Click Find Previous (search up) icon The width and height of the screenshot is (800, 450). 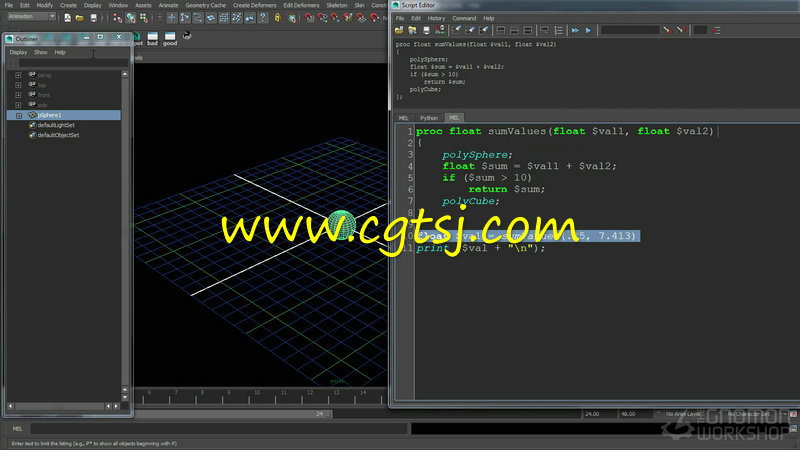pos(680,31)
